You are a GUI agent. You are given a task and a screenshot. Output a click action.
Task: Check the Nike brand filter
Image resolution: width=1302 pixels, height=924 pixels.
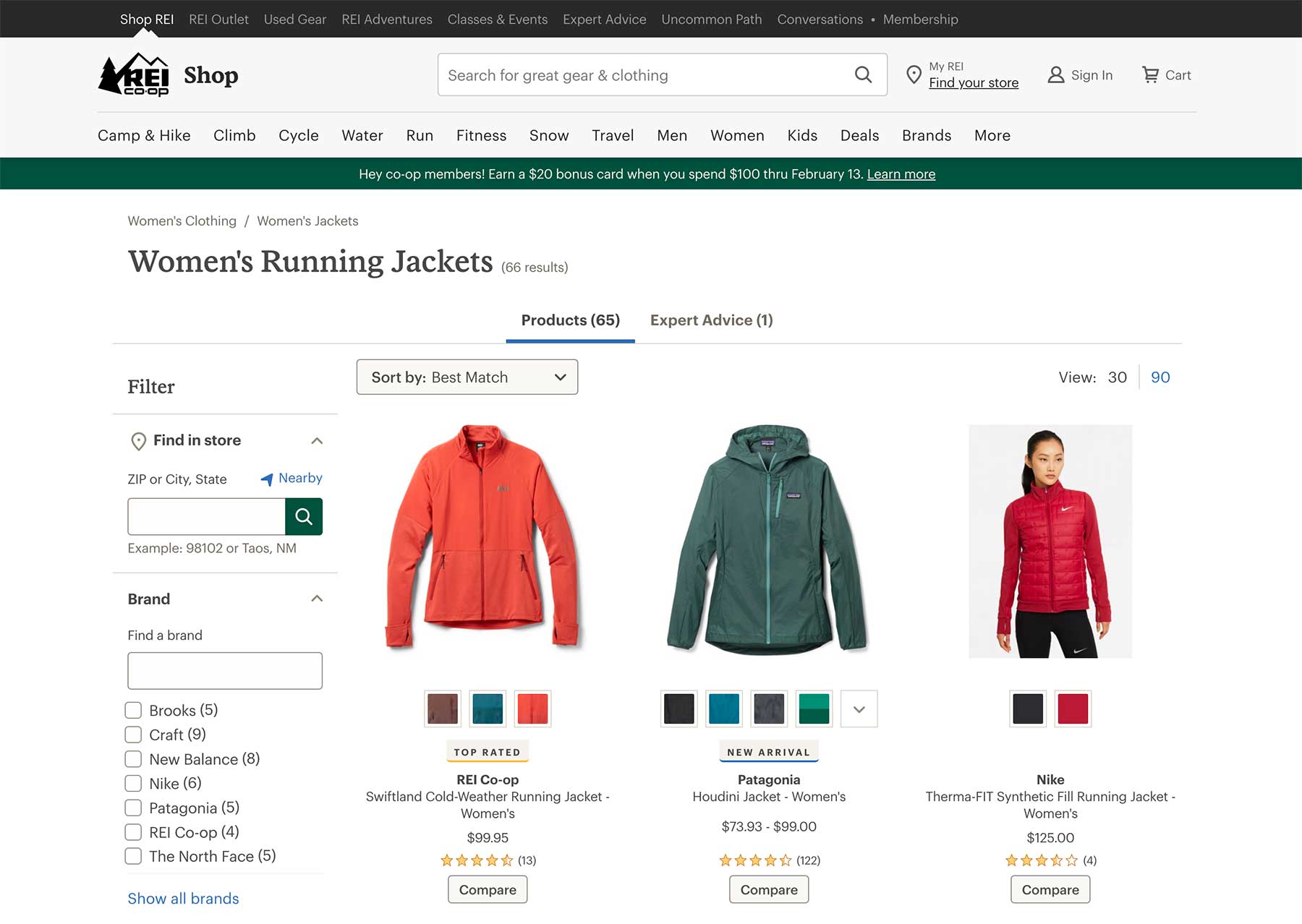click(133, 783)
